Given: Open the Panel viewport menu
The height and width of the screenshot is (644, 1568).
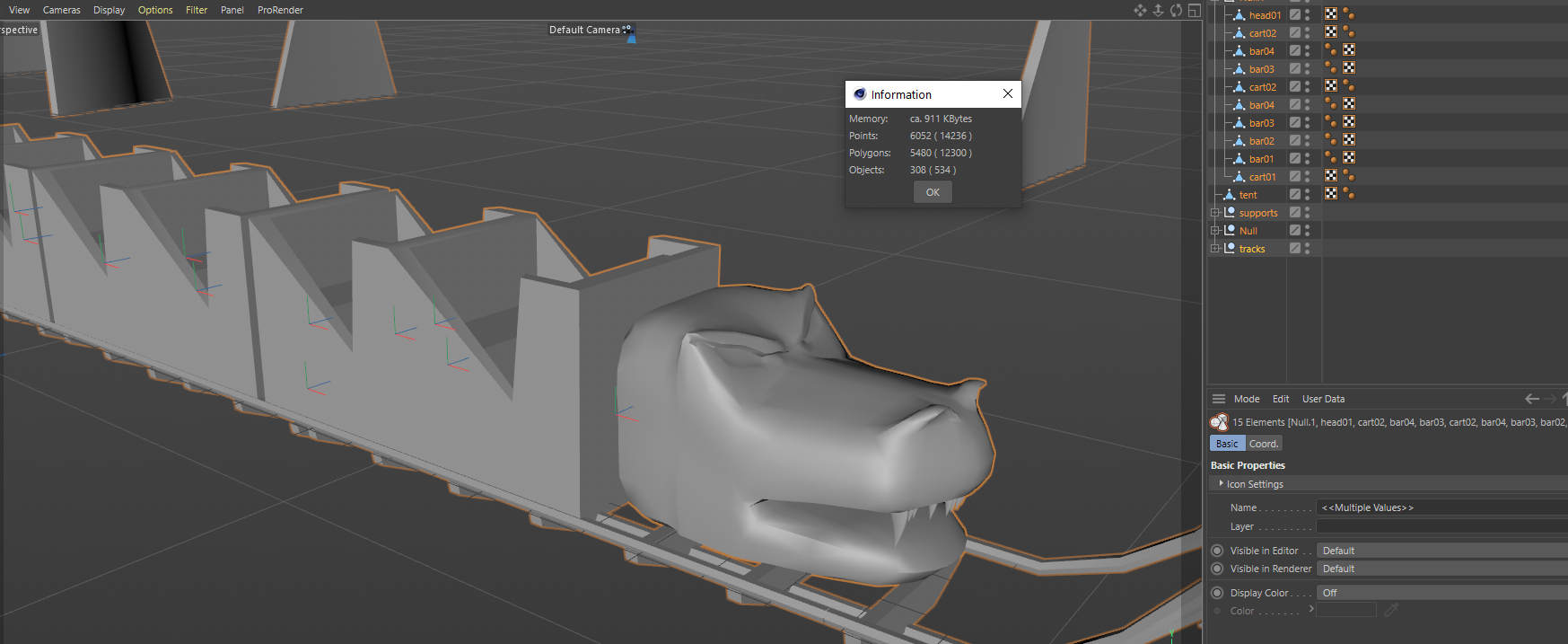Looking at the screenshot, I should tap(232, 10).
